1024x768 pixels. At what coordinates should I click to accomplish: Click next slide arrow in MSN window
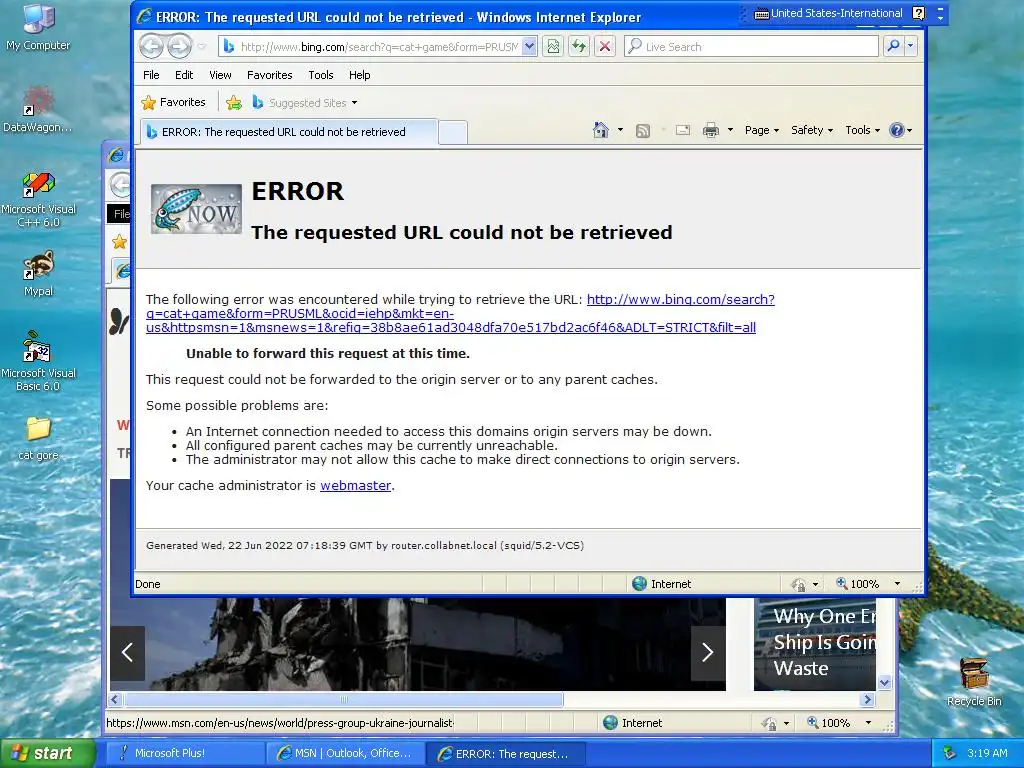point(708,652)
